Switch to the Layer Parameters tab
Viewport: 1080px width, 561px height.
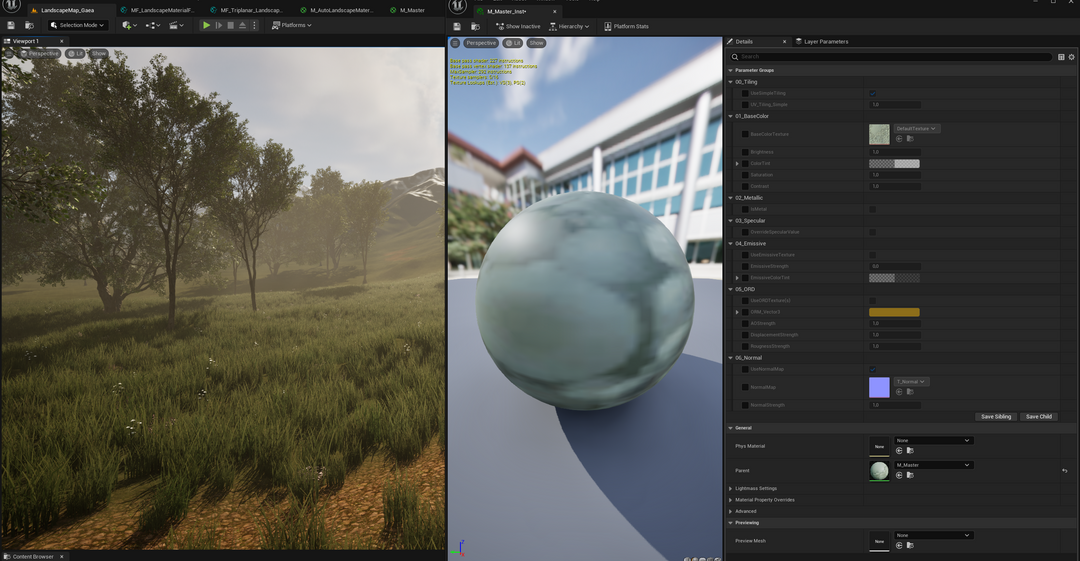[825, 42]
